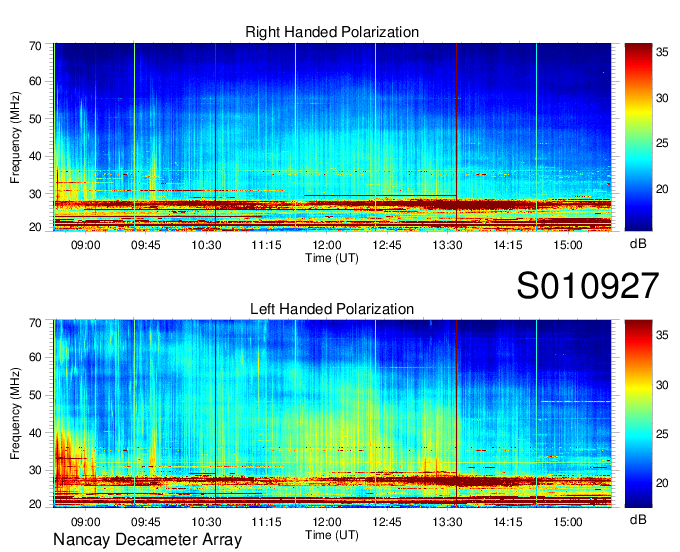The image size is (680, 552).
Task: Click 11:15 tick under Left Handed plot
Action: click(x=266, y=522)
